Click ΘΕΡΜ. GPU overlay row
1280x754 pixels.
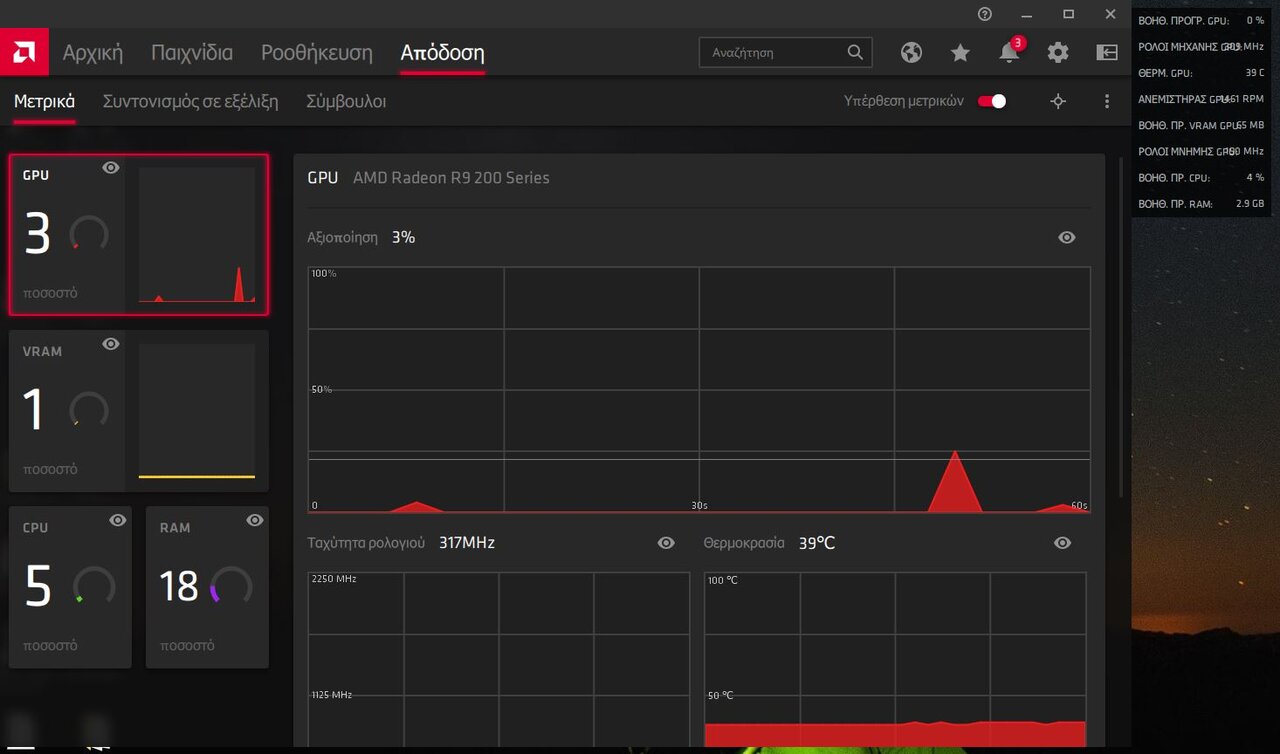click(1201, 73)
